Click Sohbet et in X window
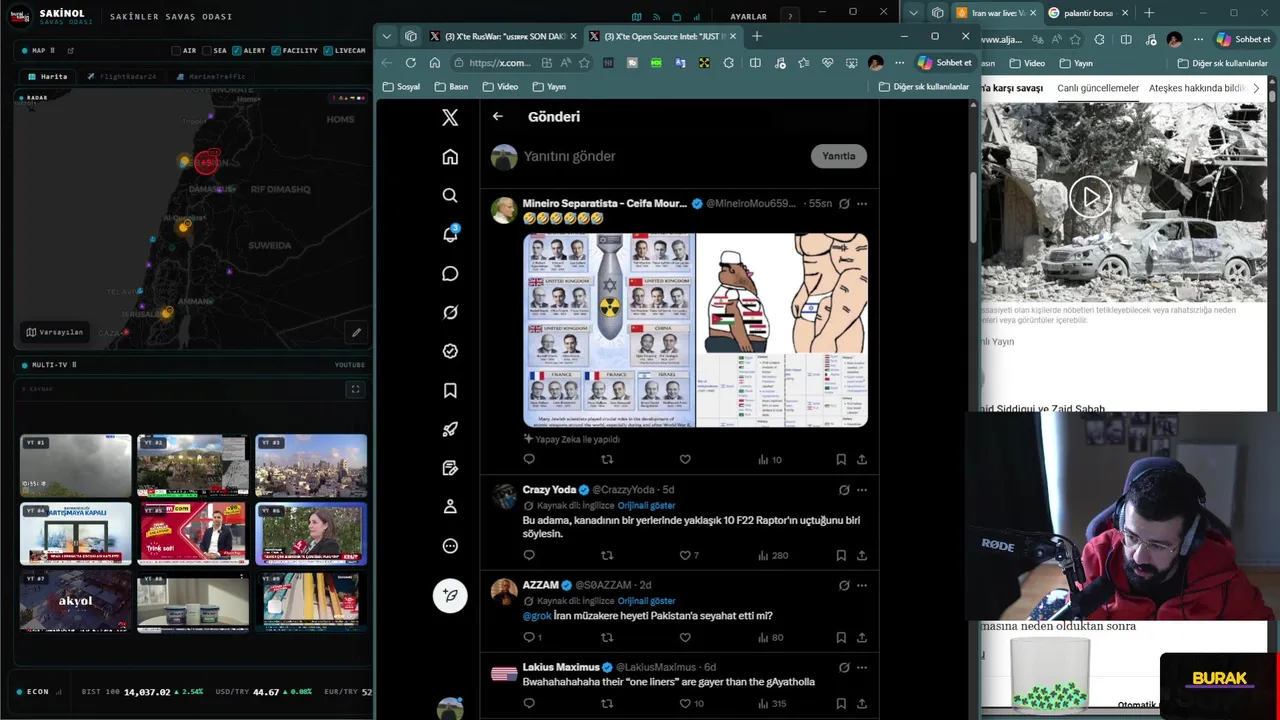Image resolution: width=1280 pixels, height=720 pixels. [x=944, y=62]
